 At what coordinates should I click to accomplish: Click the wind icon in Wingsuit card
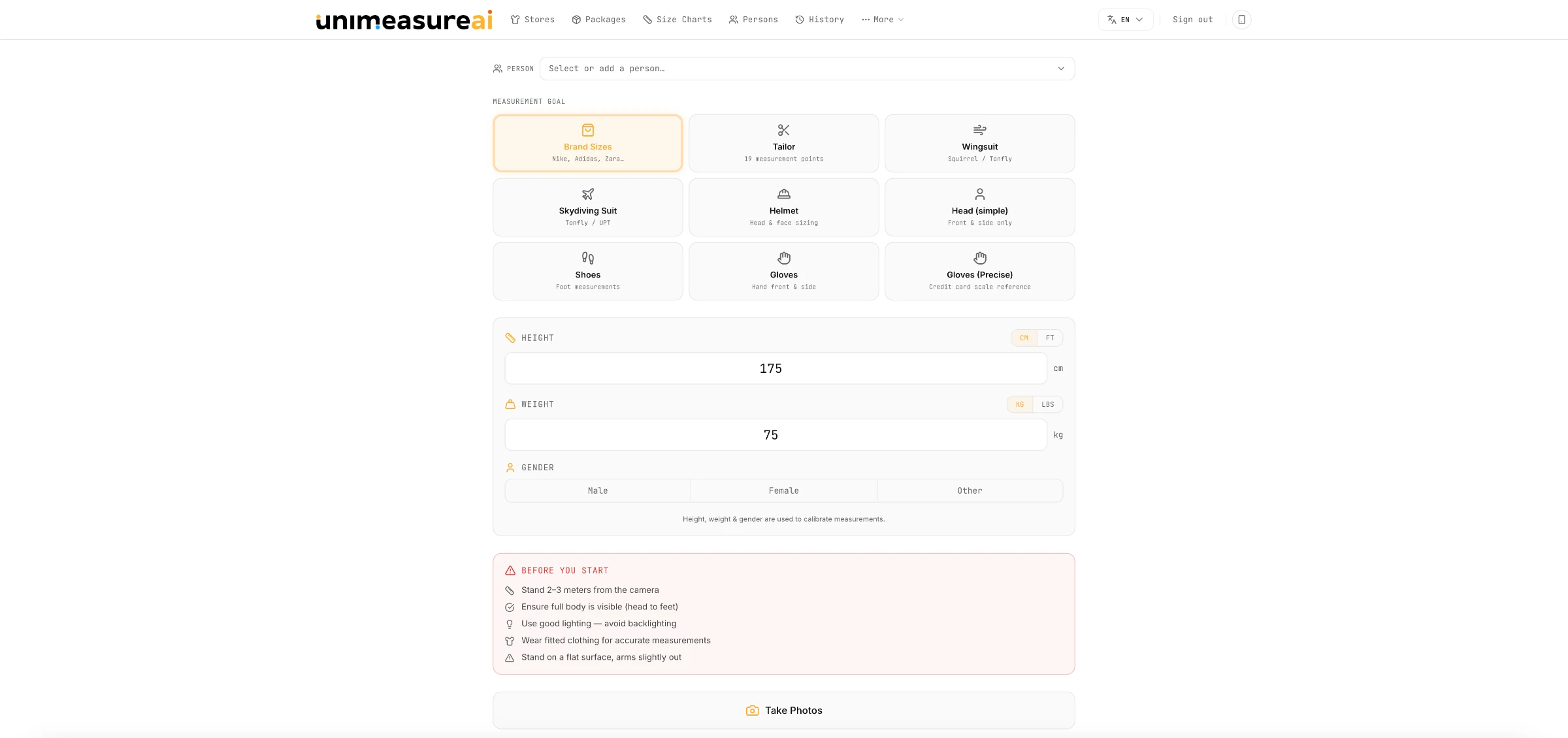coord(980,130)
